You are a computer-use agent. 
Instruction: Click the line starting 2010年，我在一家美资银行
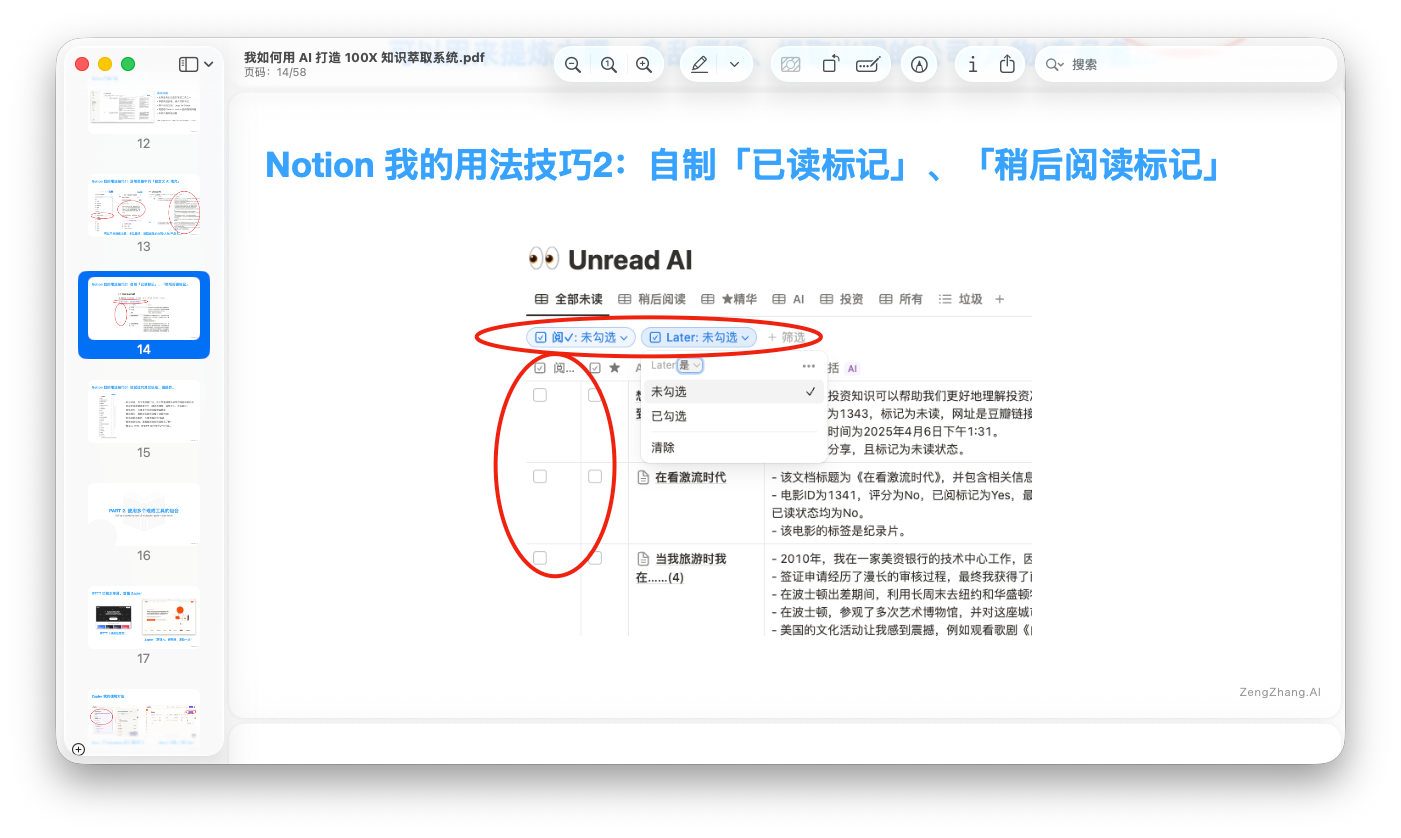[x=901, y=558]
